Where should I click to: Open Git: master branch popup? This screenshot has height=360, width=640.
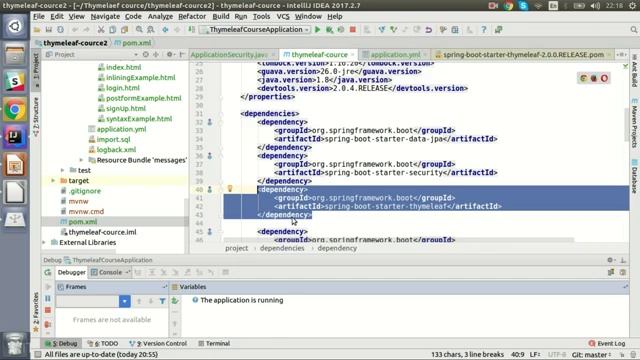coord(591,355)
